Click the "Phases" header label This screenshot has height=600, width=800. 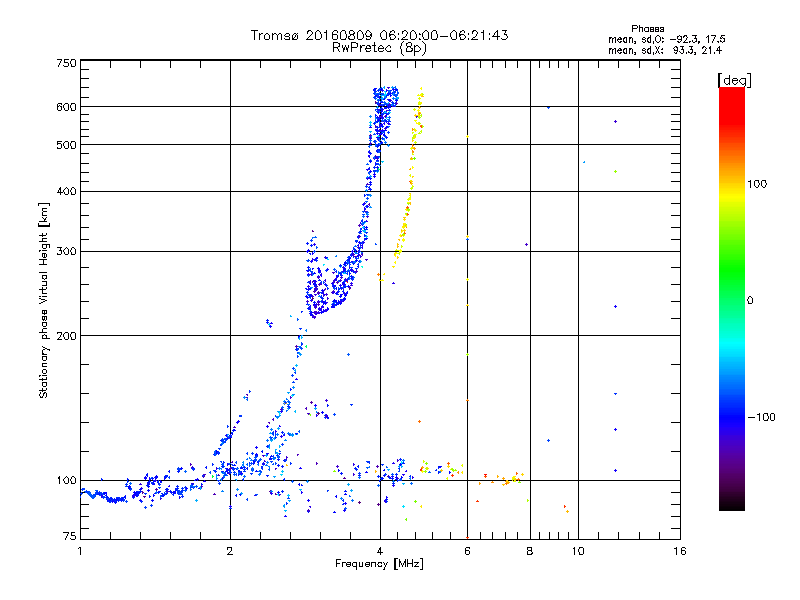(x=647, y=29)
